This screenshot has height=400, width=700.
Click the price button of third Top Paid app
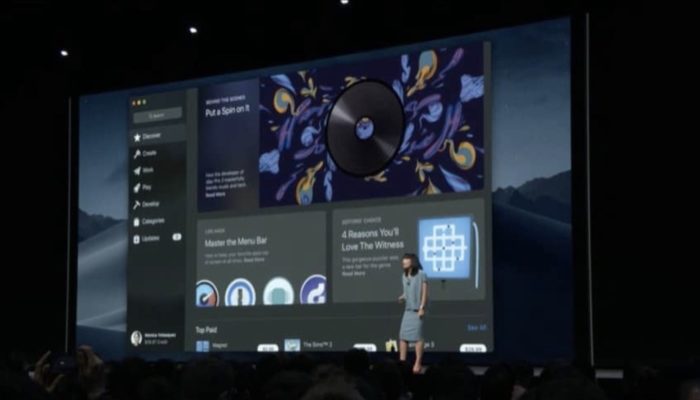(473, 348)
